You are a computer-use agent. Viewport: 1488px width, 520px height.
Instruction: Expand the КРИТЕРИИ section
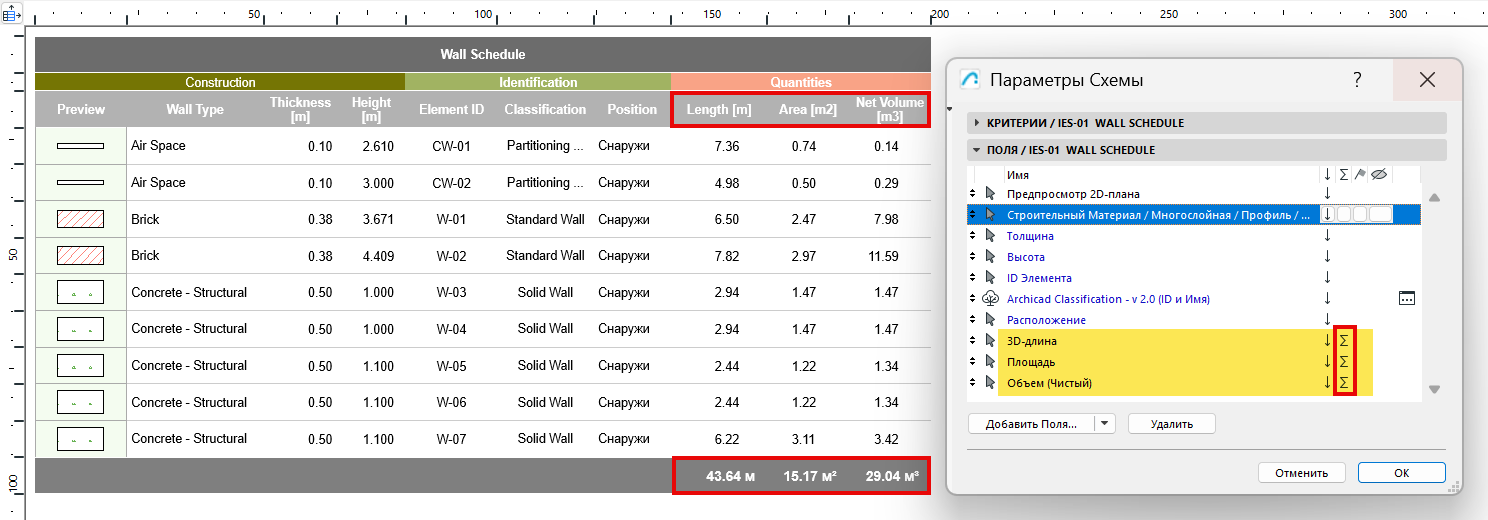coord(977,123)
